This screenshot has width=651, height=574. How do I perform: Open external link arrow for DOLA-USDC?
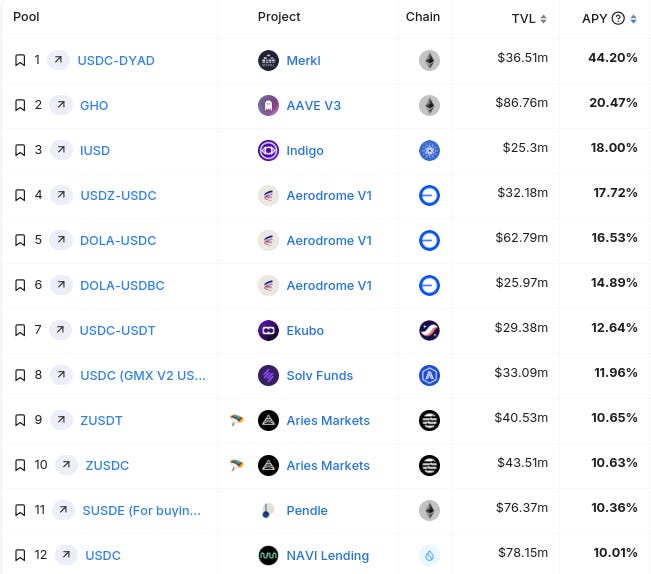tap(61, 240)
